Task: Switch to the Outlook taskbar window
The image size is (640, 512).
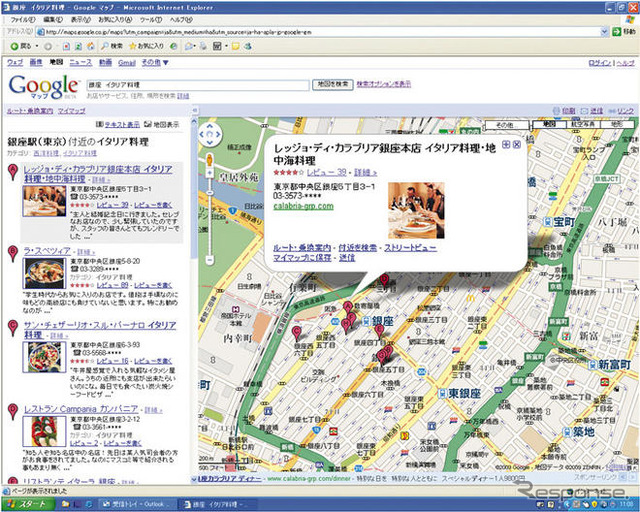Action: (136, 504)
